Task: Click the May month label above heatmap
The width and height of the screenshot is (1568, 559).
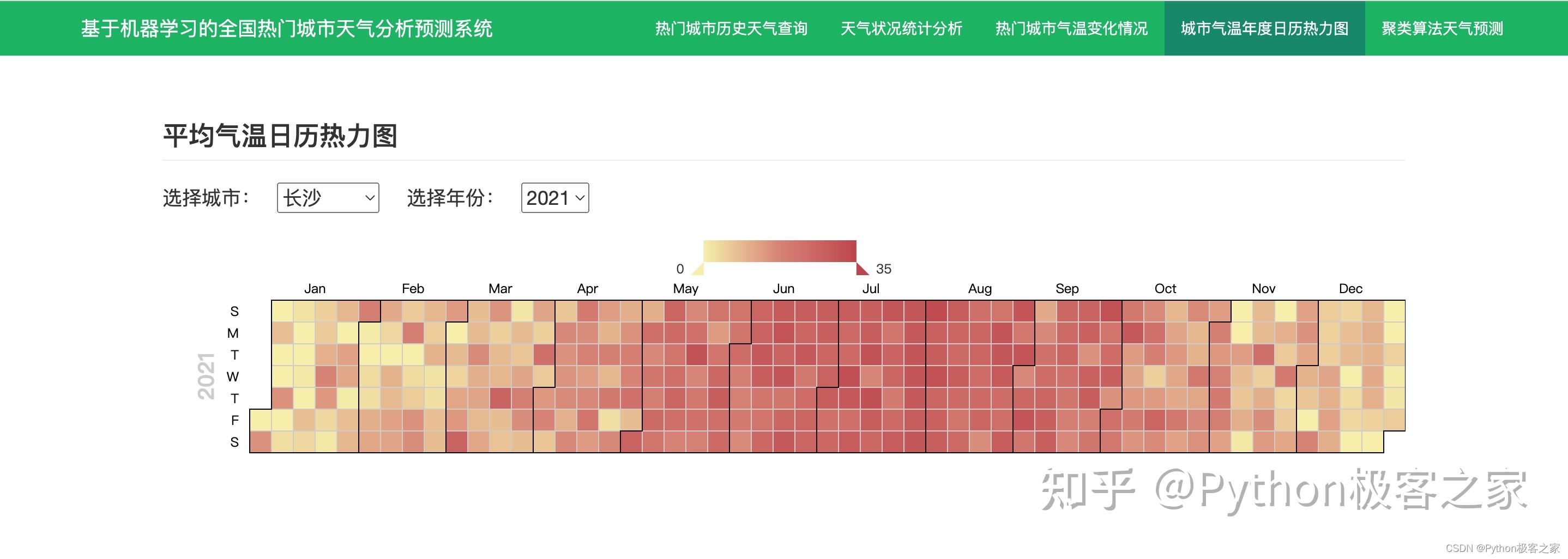Action: 685,288
